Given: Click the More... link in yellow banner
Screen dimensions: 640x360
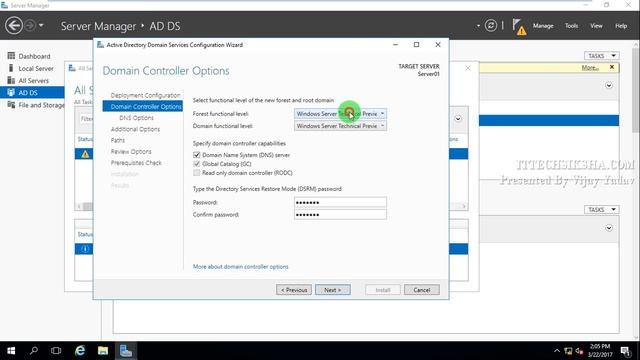Looking at the screenshot, I should click(x=590, y=68).
